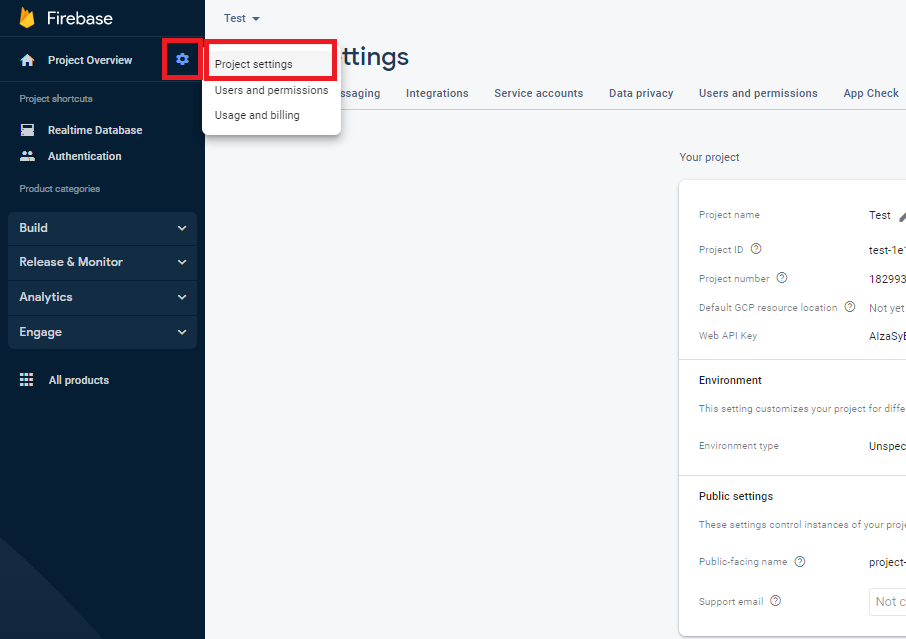Click help icon next to Project ID

click(756, 249)
